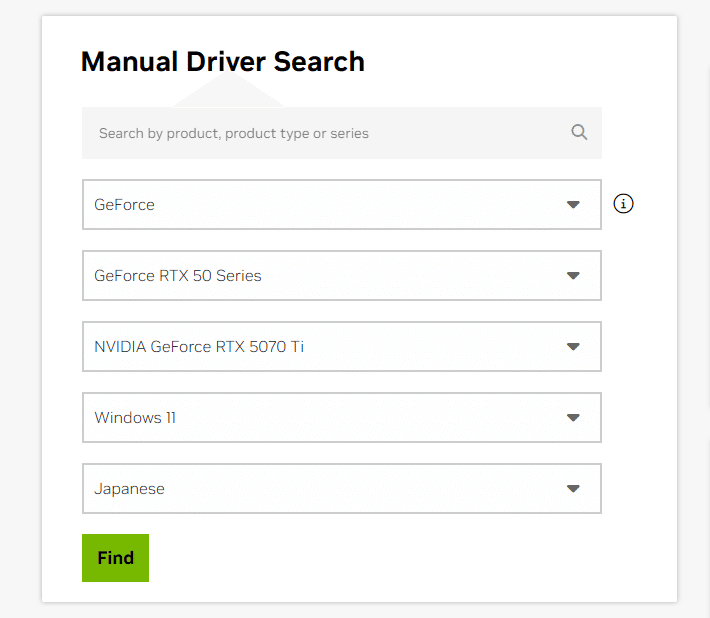Click the GeForce dropdown arrow icon
The width and height of the screenshot is (710, 618).
coord(573,205)
